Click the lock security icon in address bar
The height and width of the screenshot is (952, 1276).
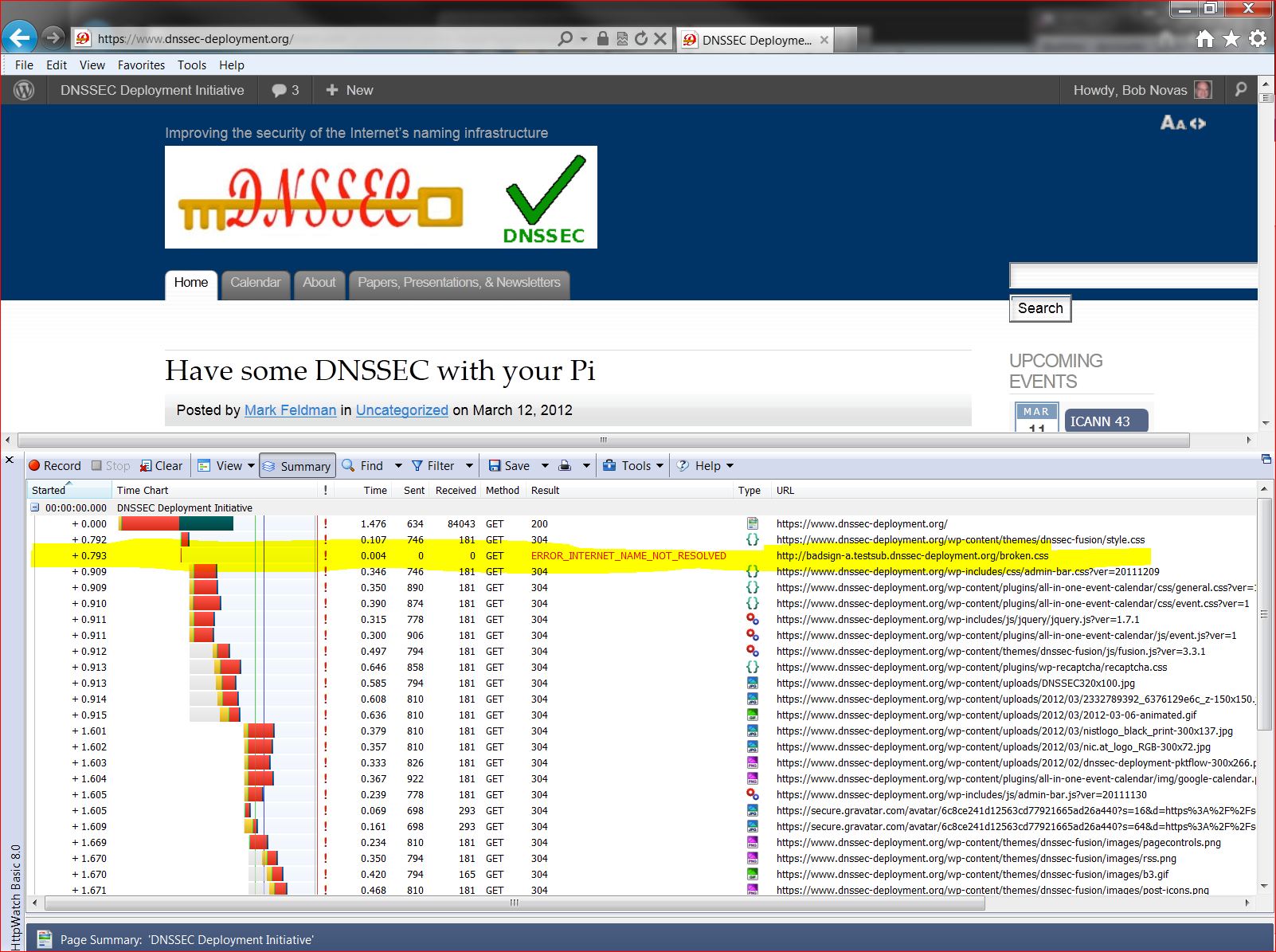coord(603,38)
